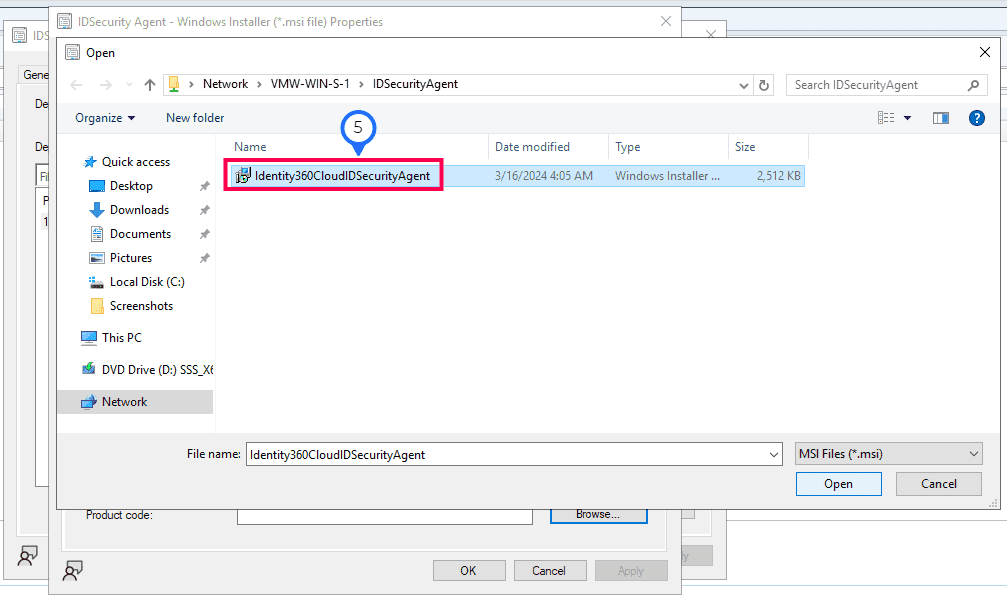Image resolution: width=1007 pixels, height=597 pixels.
Task: Open recent locations dropdown arrow
Action: pos(129,85)
